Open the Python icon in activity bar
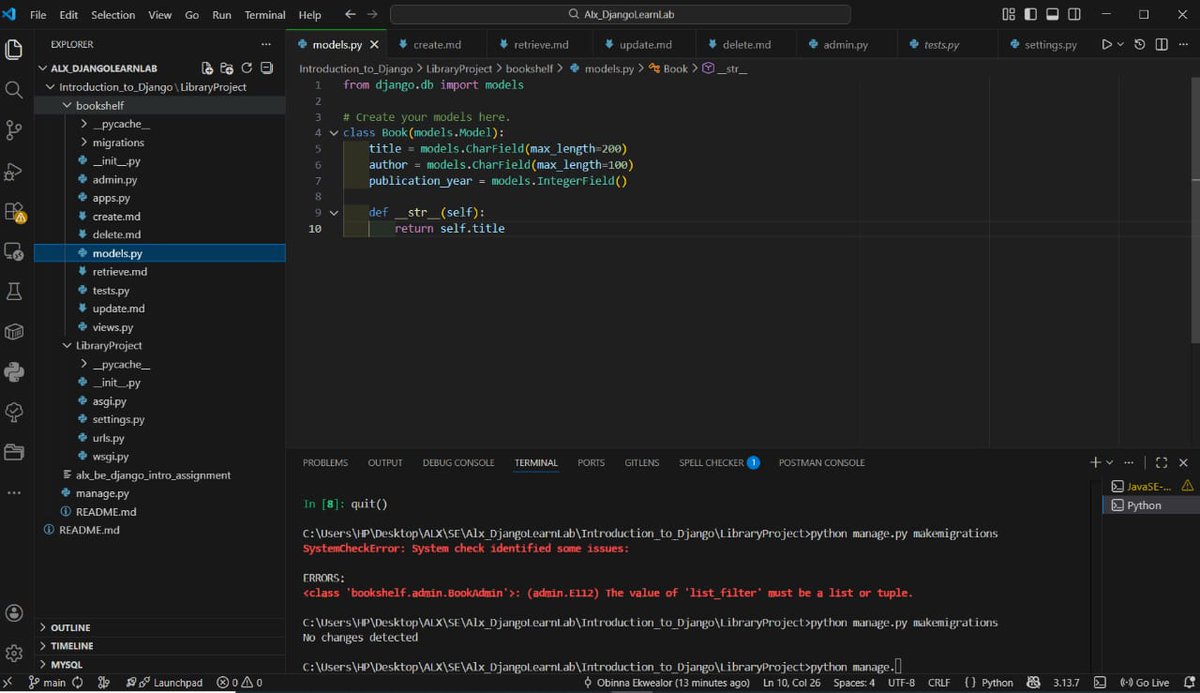1200x693 pixels. (14, 372)
